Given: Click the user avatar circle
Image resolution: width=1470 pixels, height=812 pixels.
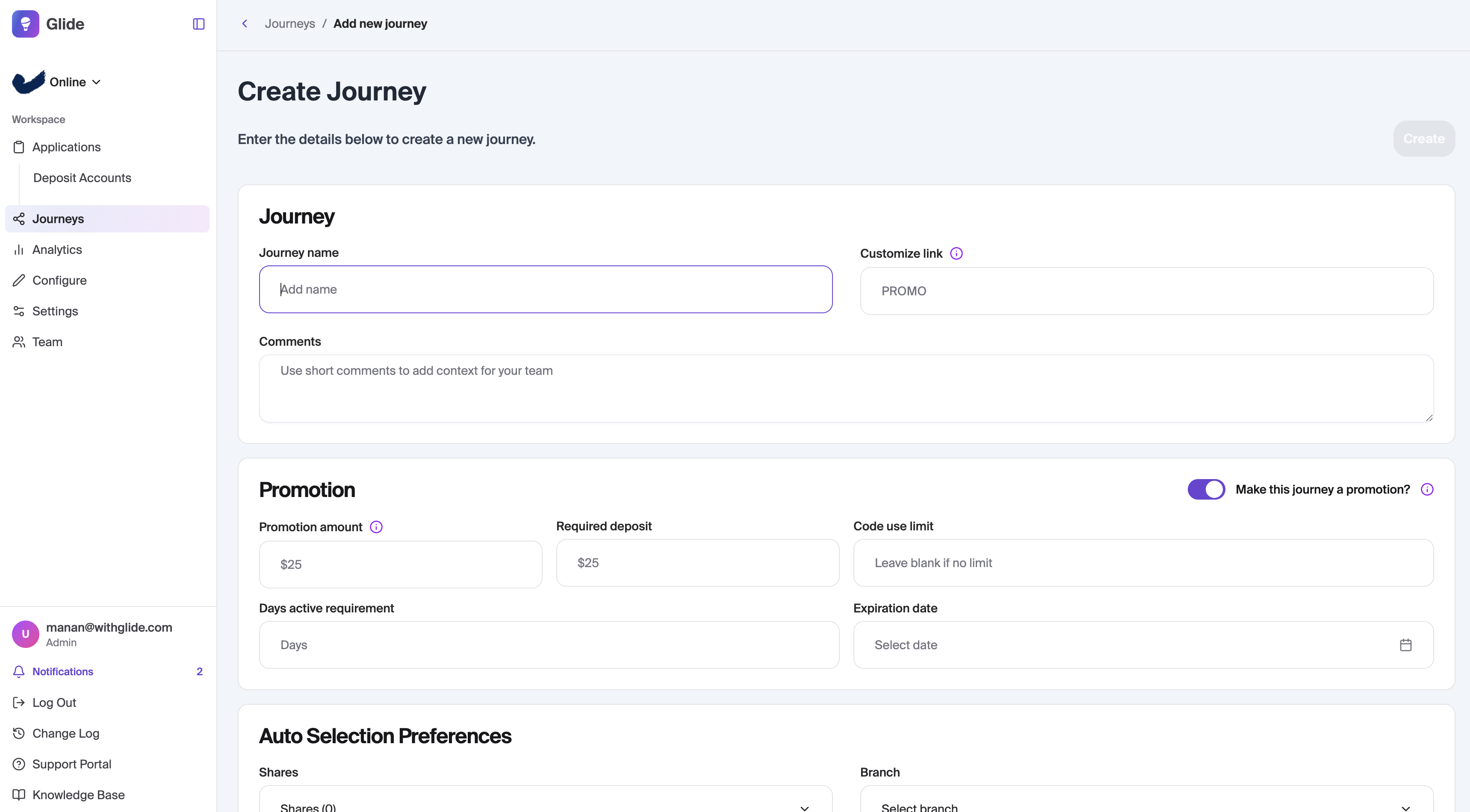Looking at the screenshot, I should [26, 633].
